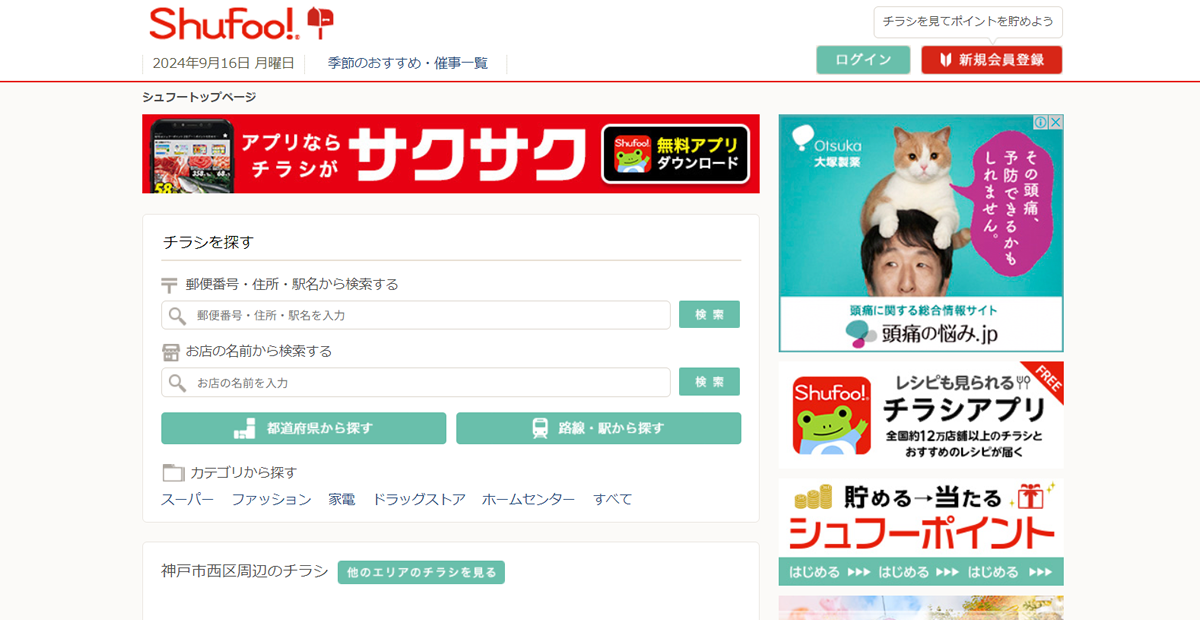Screen dimensions: 1200x620
Task: Click the 新規会員登録 button
Action: click(991, 60)
